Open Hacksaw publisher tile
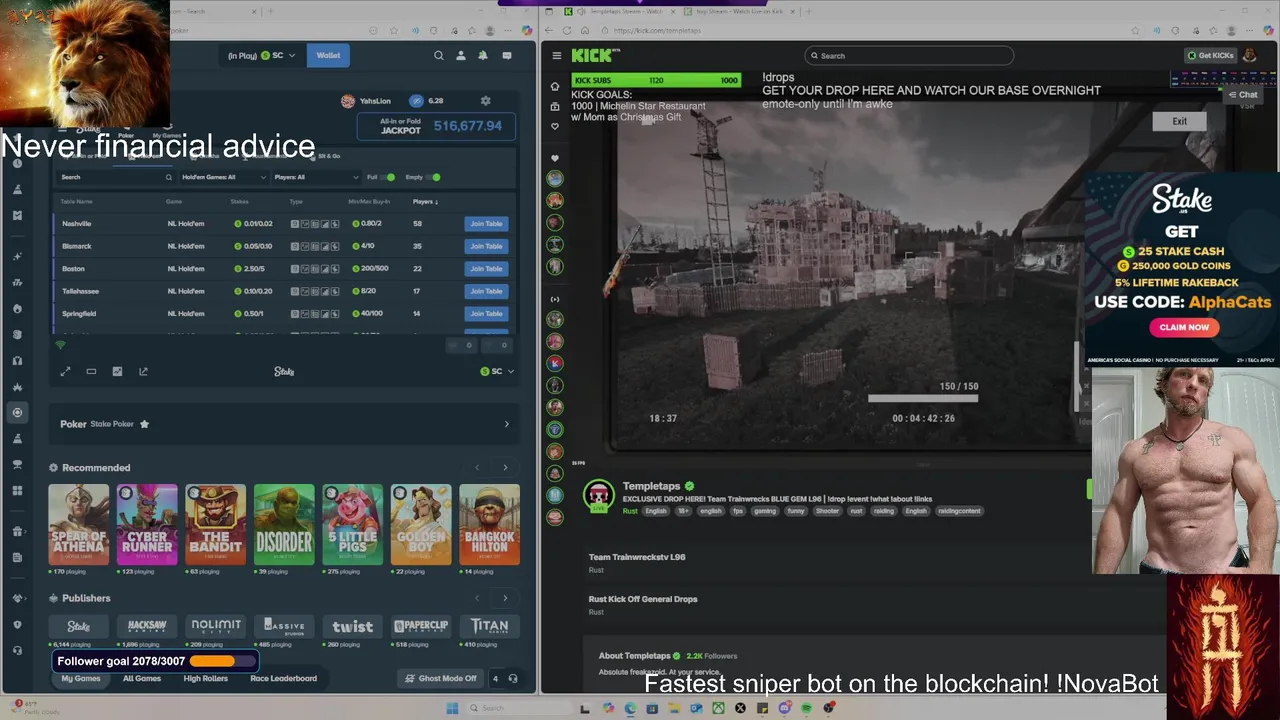 [147, 626]
